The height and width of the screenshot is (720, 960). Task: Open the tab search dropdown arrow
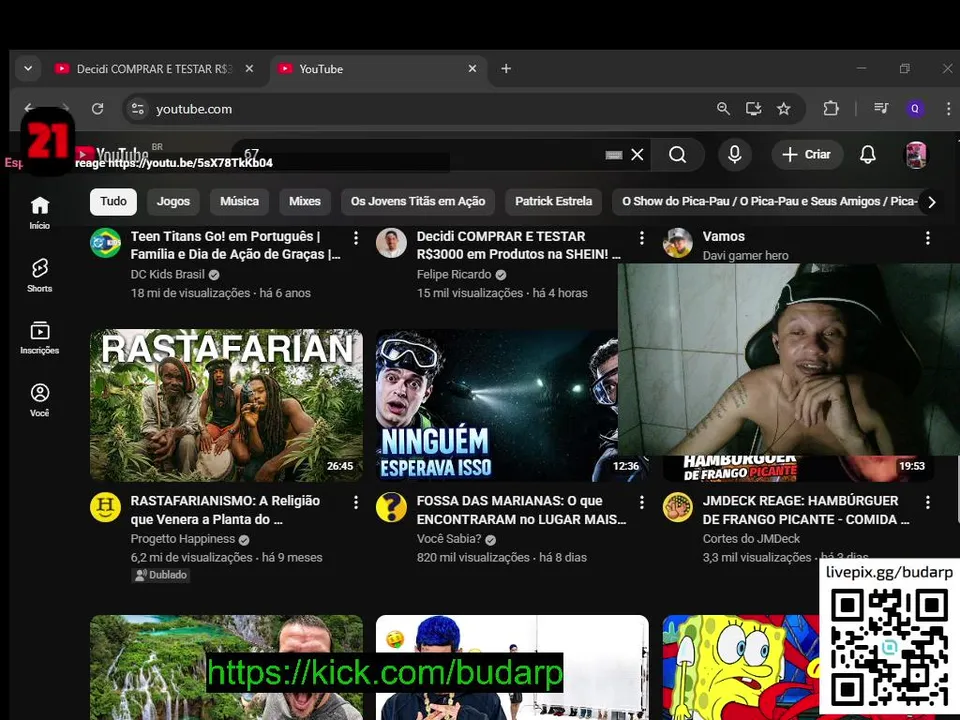click(x=28, y=69)
